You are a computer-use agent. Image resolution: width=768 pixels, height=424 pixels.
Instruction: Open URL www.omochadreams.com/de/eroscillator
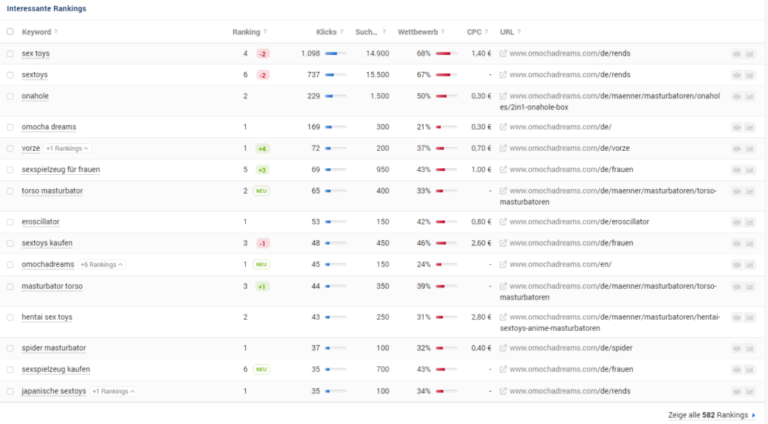pos(579,222)
